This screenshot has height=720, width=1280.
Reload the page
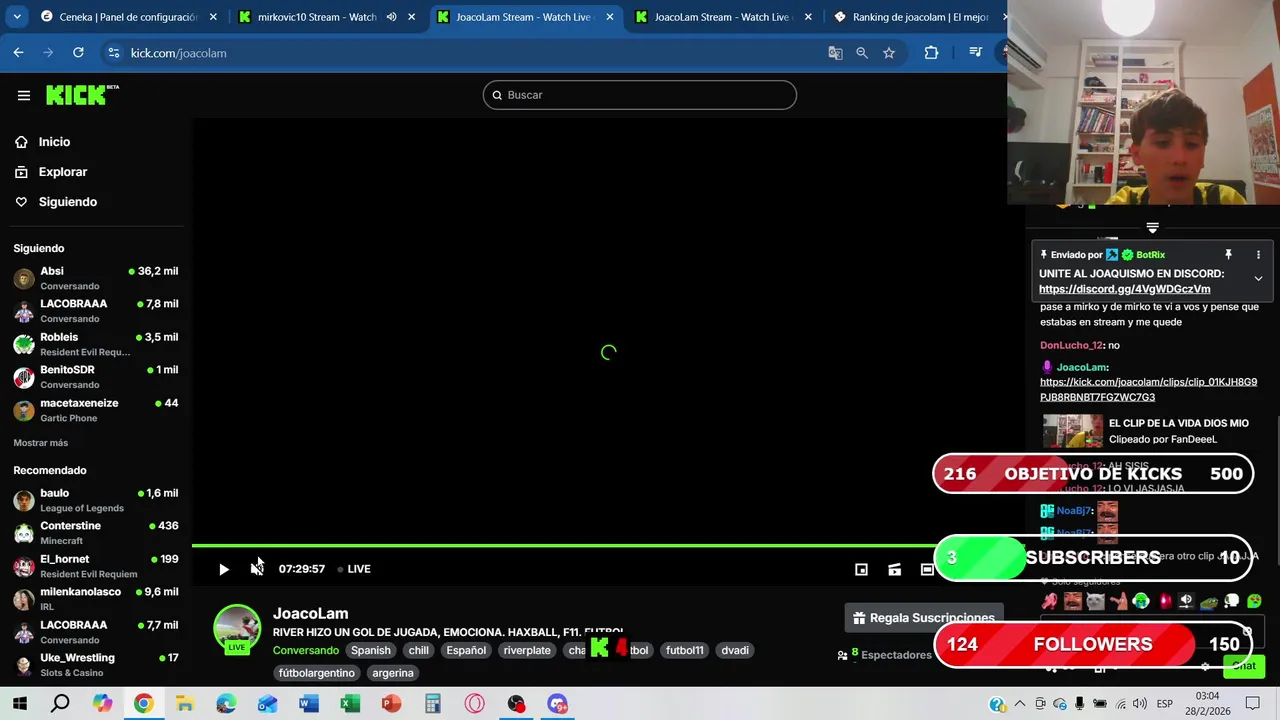click(x=78, y=53)
